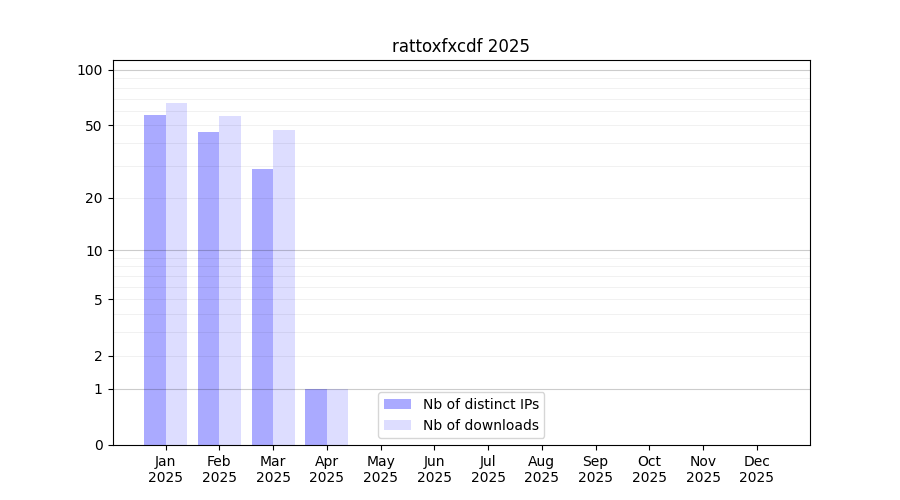This screenshot has width=900, height=500.
Task: Select the February downloads bar
Action: pyautogui.click(x=230, y=280)
